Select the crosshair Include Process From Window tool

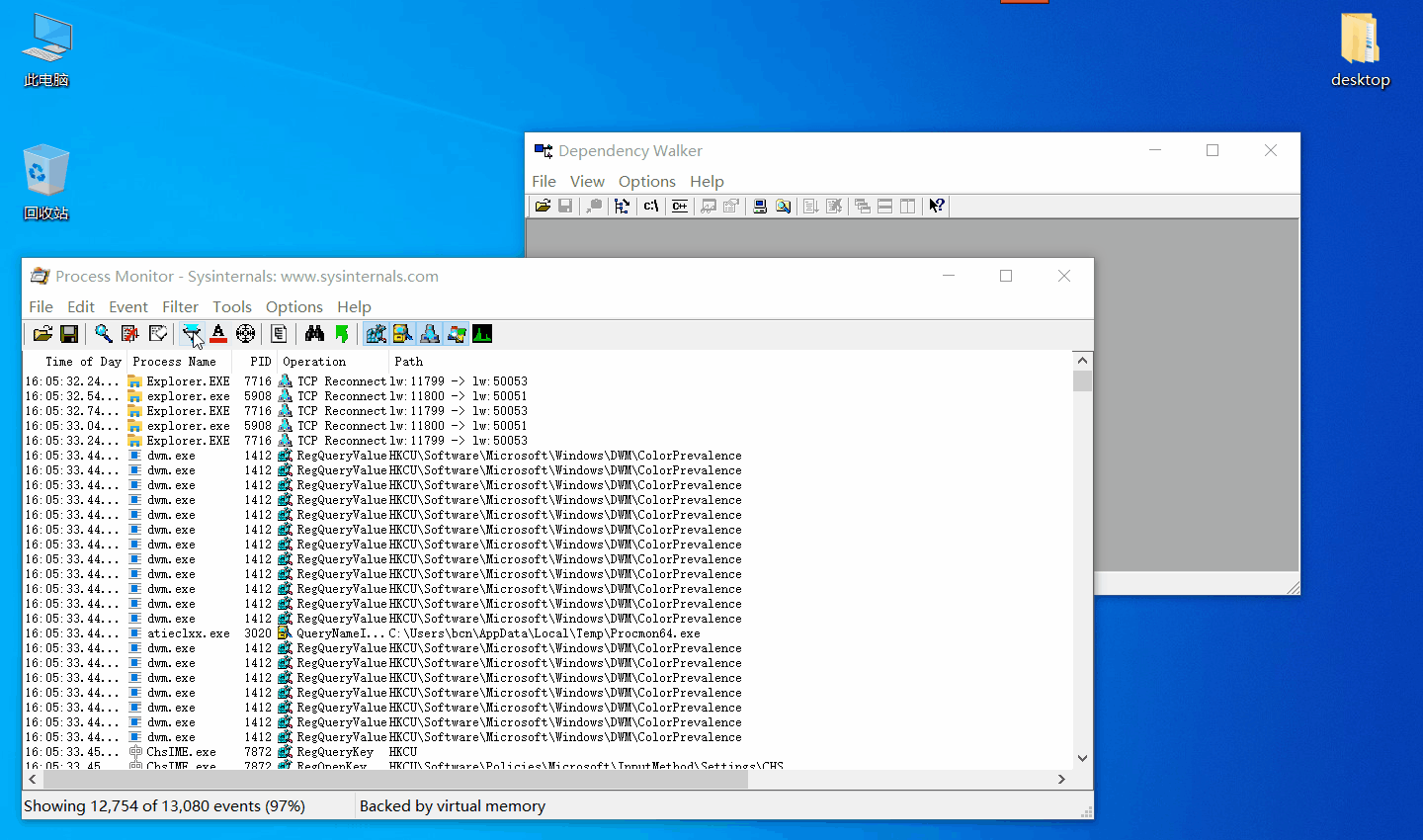coord(246,334)
